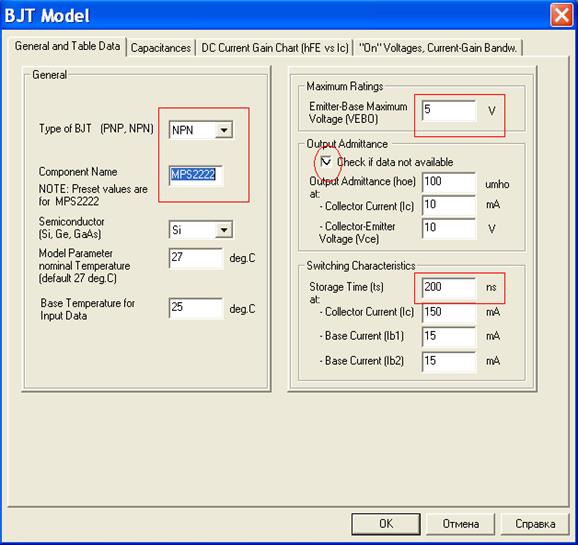
Task: Click the Отмена cancel button
Action: [x=460, y=524]
